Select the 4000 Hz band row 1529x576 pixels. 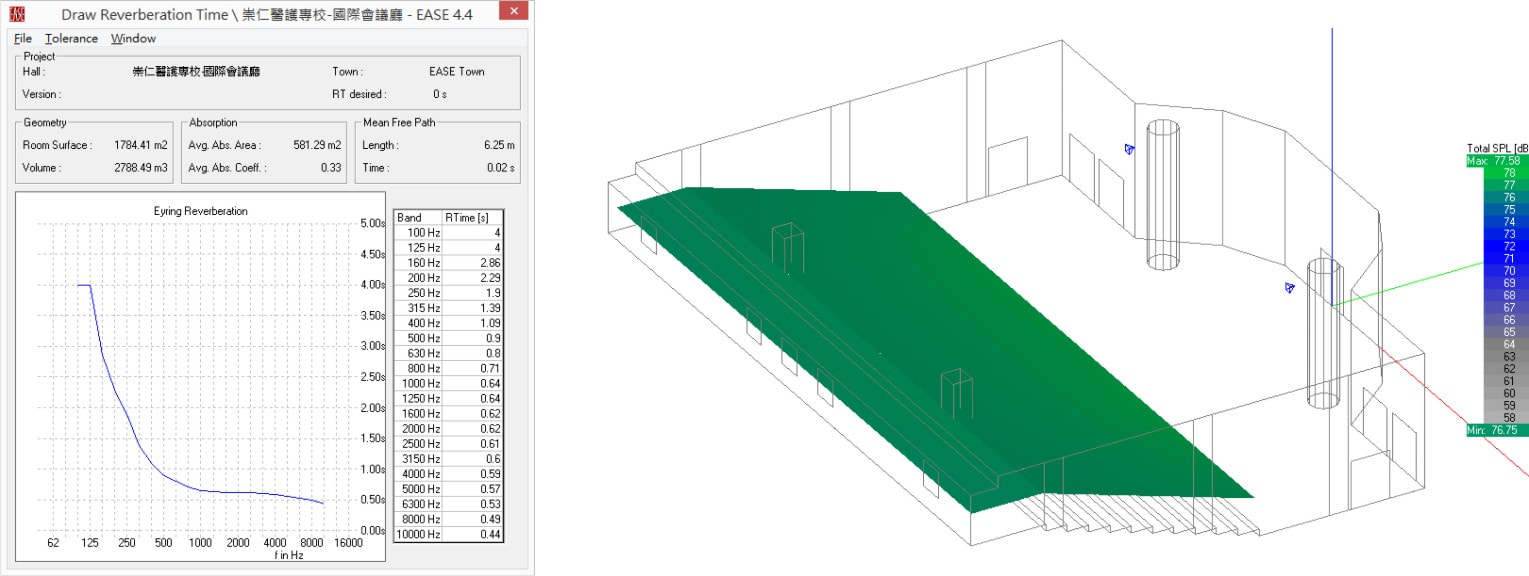pyautogui.click(x=449, y=474)
